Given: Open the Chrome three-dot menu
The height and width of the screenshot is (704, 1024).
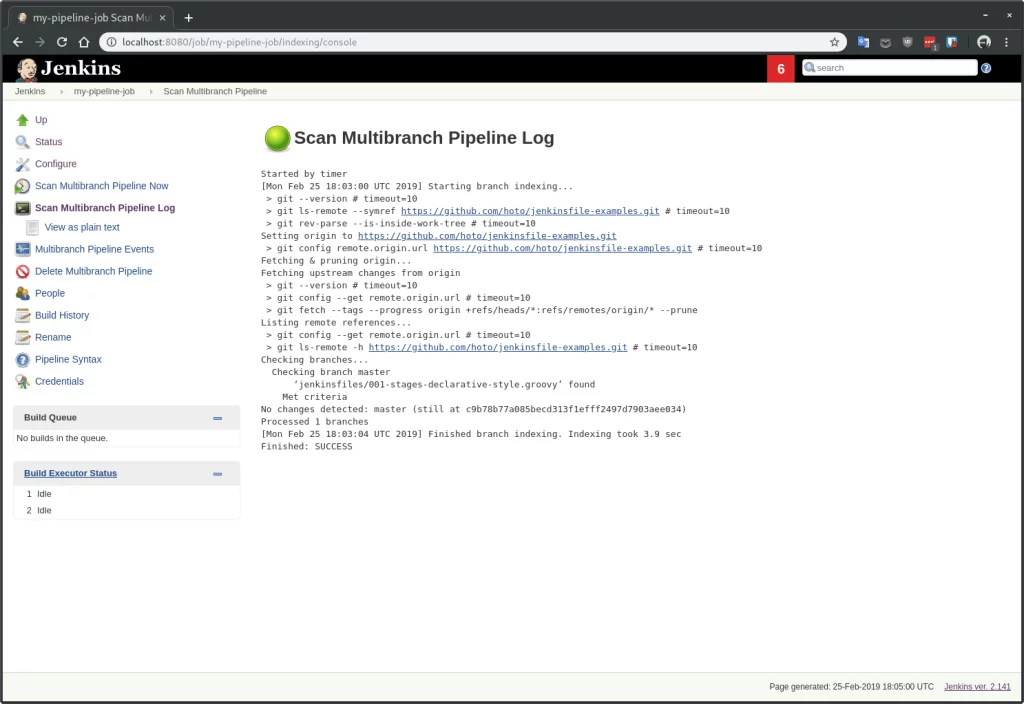Looking at the screenshot, I should click(1006, 42).
